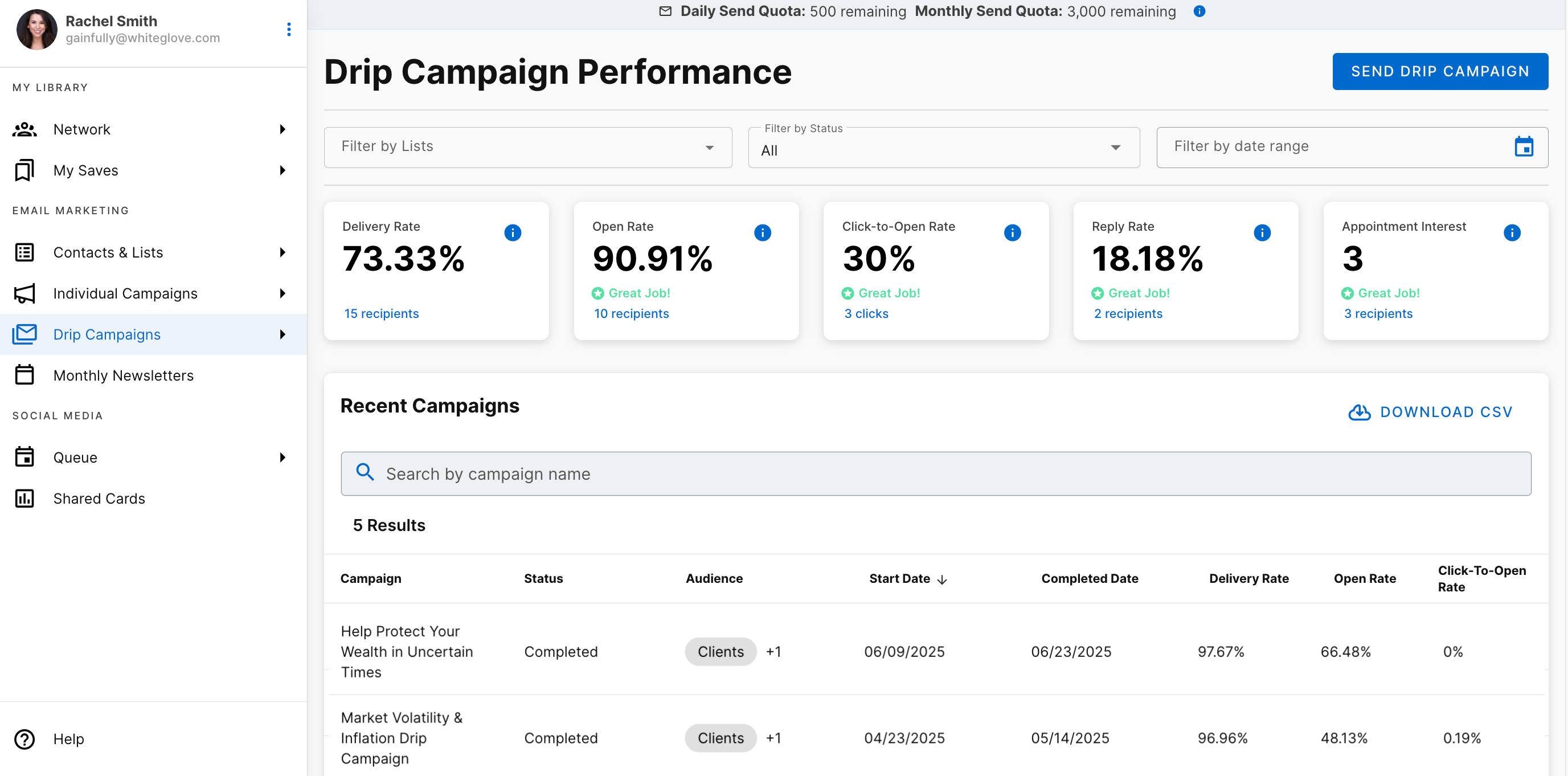This screenshot has height=776, width=1568.
Task: Go to Shared Cards
Action: 99,499
